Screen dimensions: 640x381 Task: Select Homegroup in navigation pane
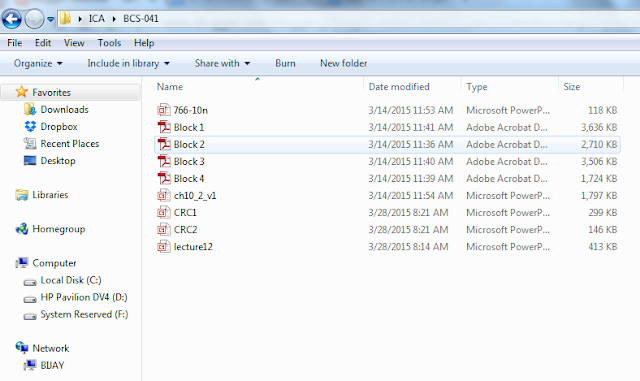tap(59, 229)
